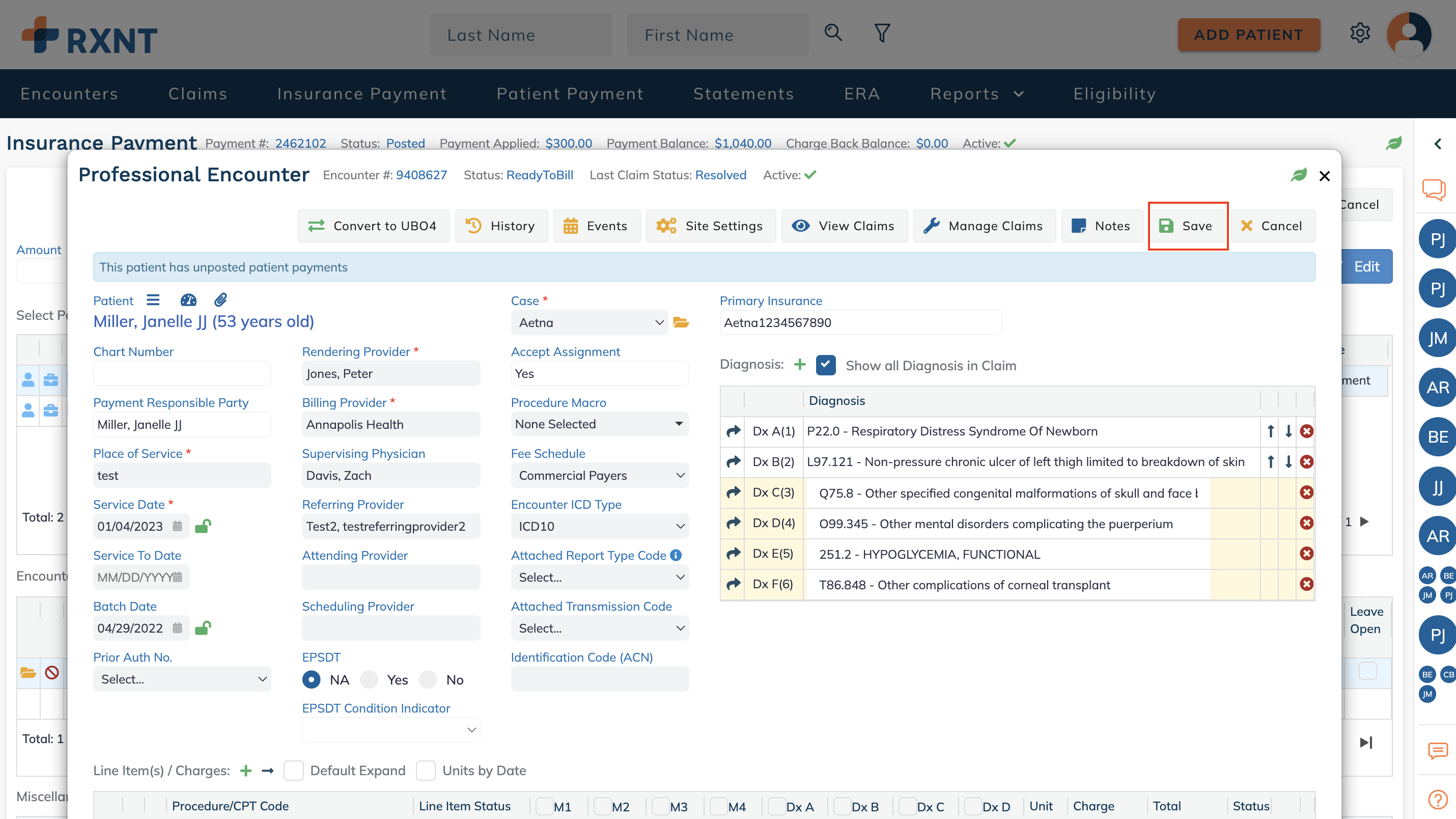
Task: Open the Statements tab
Action: click(743, 94)
